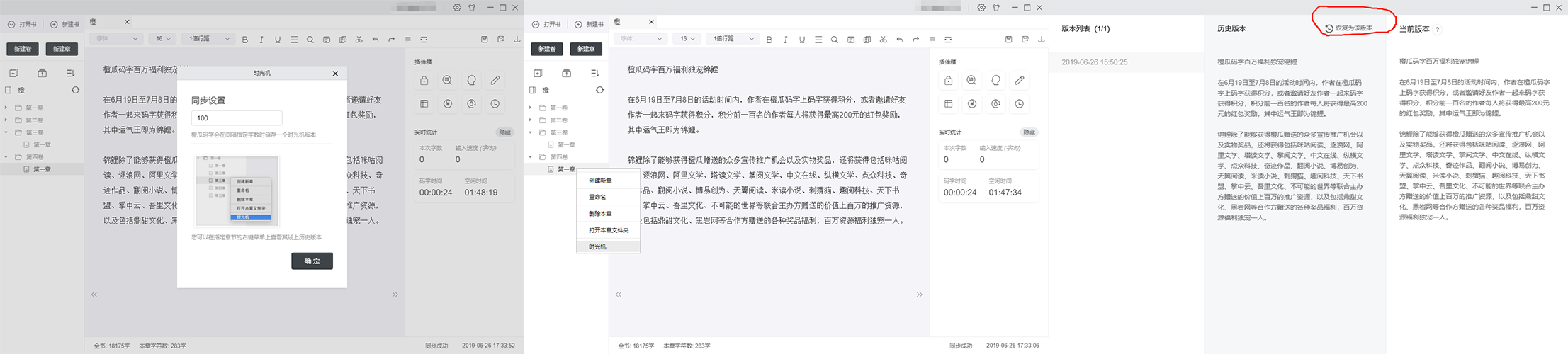
Task: Expand 第一卷 arrow in context-menu window tree
Action: coord(531,108)
